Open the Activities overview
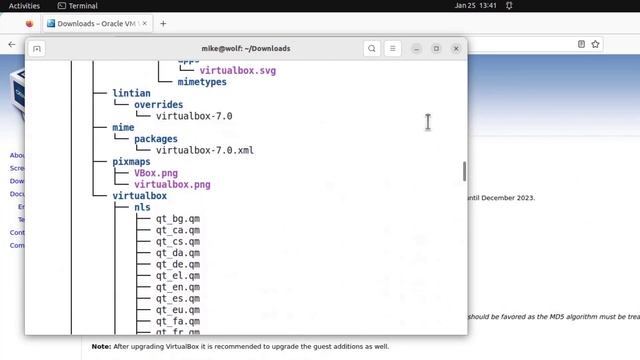640x360 pixels. click(x=24, y=6)
